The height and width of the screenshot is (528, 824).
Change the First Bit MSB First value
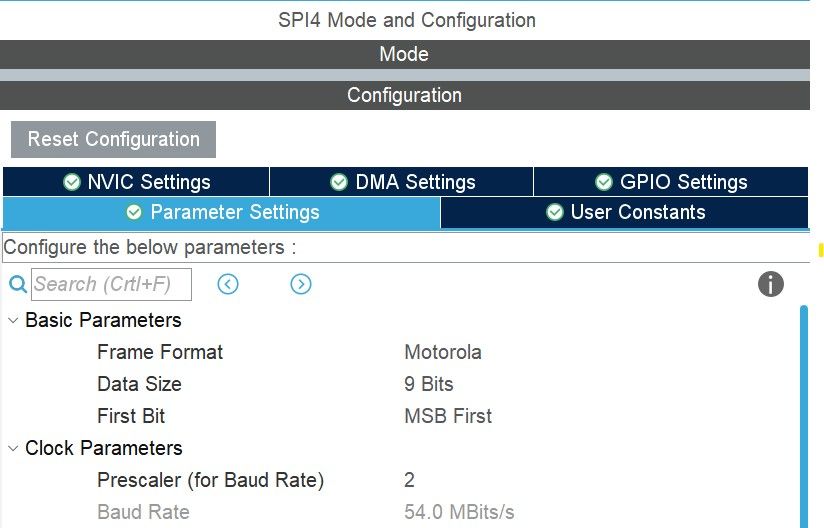448,416
